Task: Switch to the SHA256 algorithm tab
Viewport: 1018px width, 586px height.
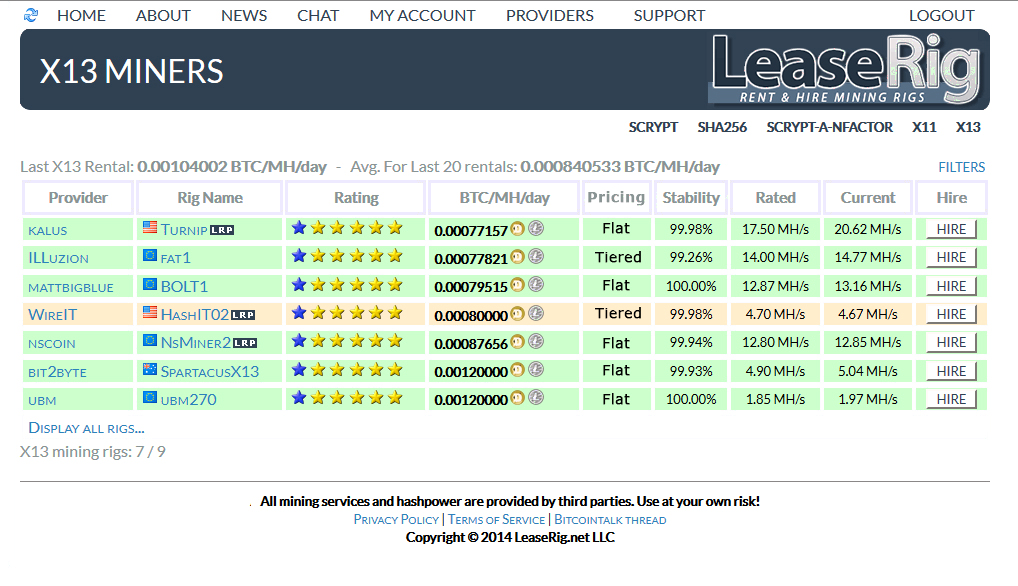Action: [722, 127]
